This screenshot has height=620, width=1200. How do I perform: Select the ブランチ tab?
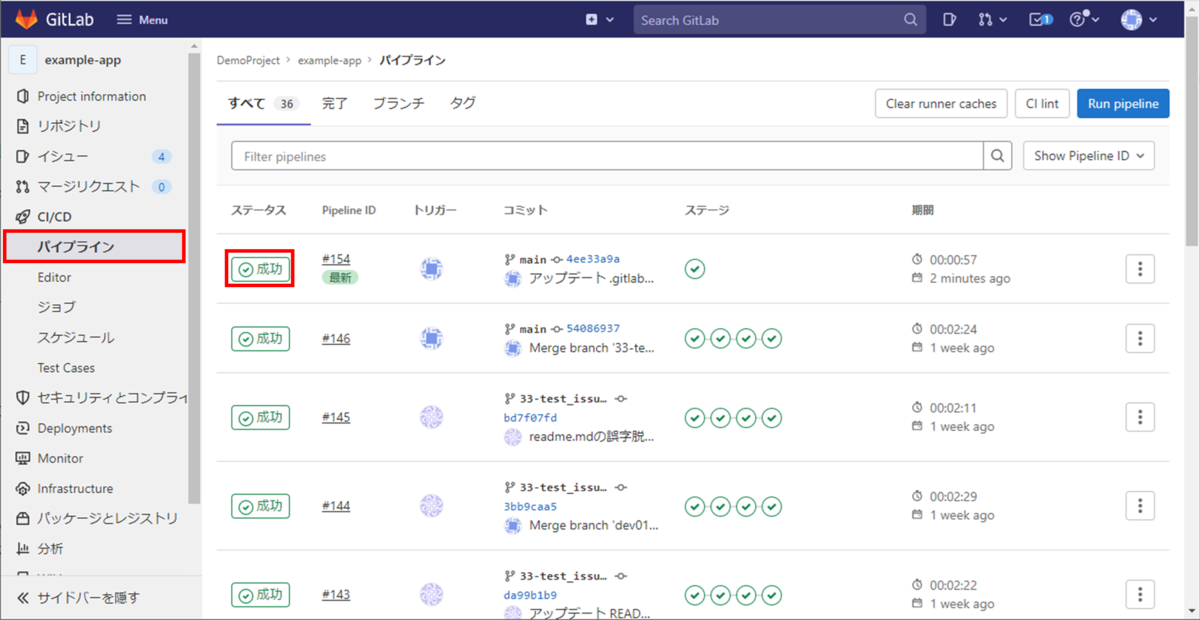(398, 103)
